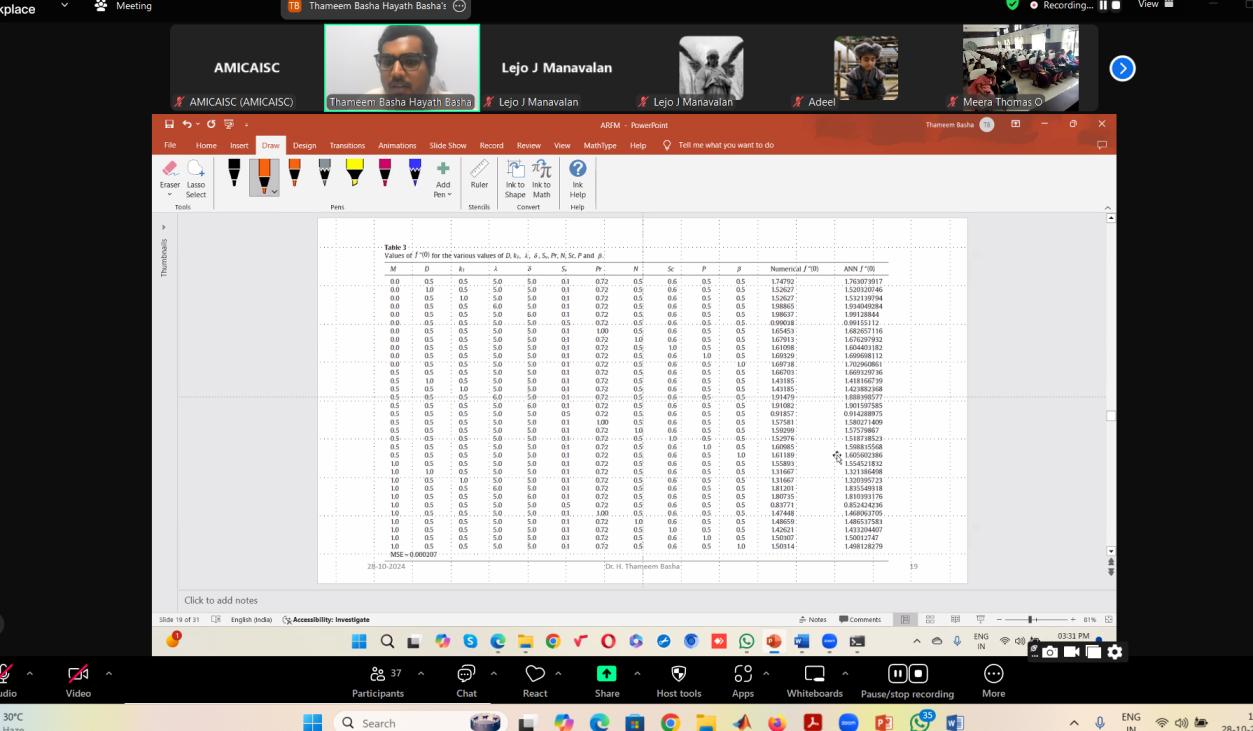The width and height of the screenshot is (1253, 731).
Task: Switch to Slide Sorter view
Action: click(x=931, y=619)
